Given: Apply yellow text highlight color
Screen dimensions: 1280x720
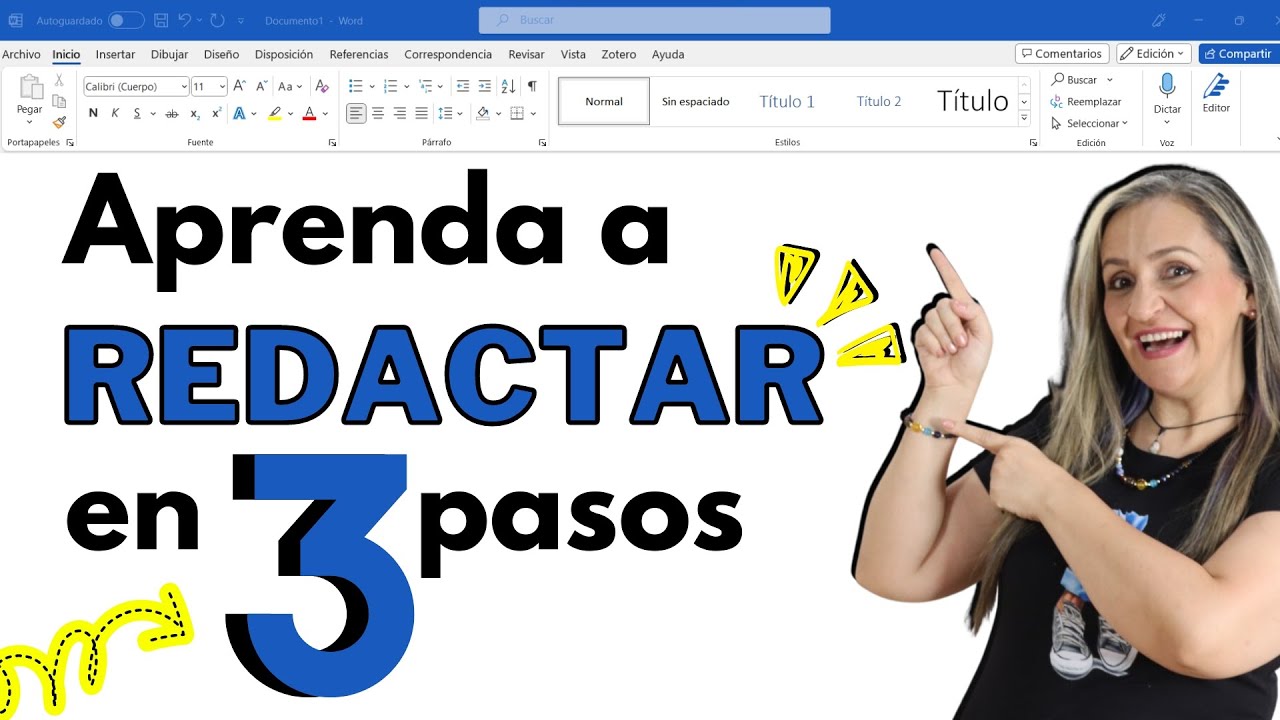Looking at the screenshot, I should pyautogui.click(x=276, y=113).
